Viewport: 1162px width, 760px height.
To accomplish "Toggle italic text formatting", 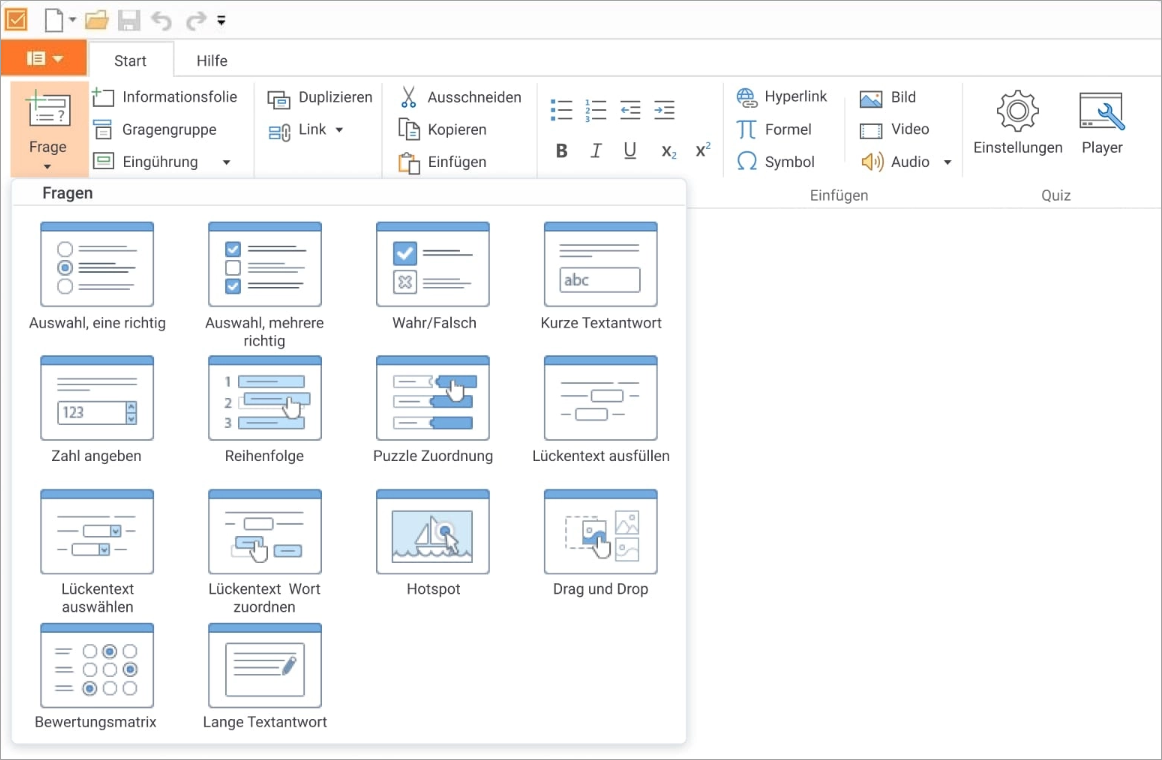I will pos(596,151).
